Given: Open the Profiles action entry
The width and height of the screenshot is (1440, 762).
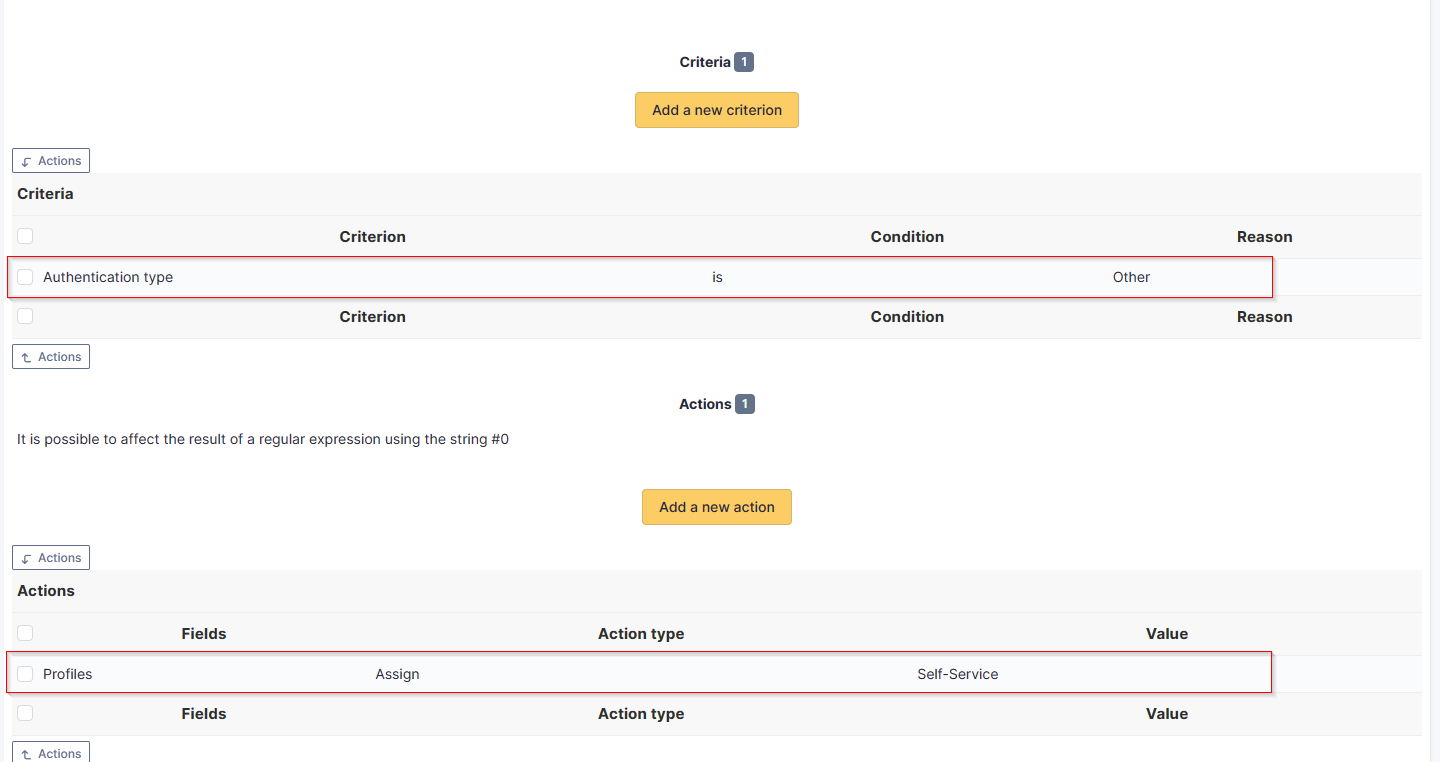Looking at the screenshot, I should [68, 674].
